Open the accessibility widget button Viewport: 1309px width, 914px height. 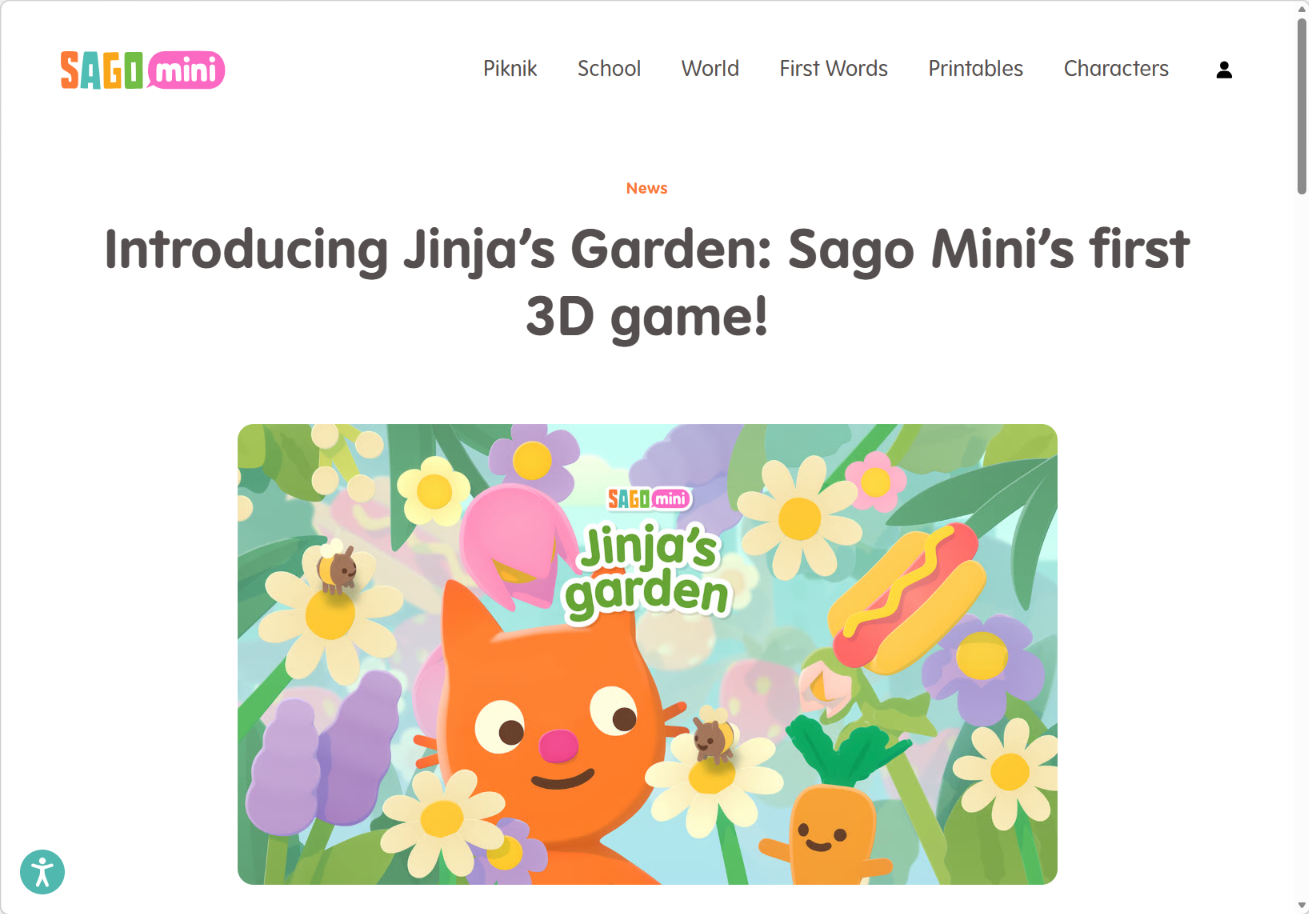42,872
